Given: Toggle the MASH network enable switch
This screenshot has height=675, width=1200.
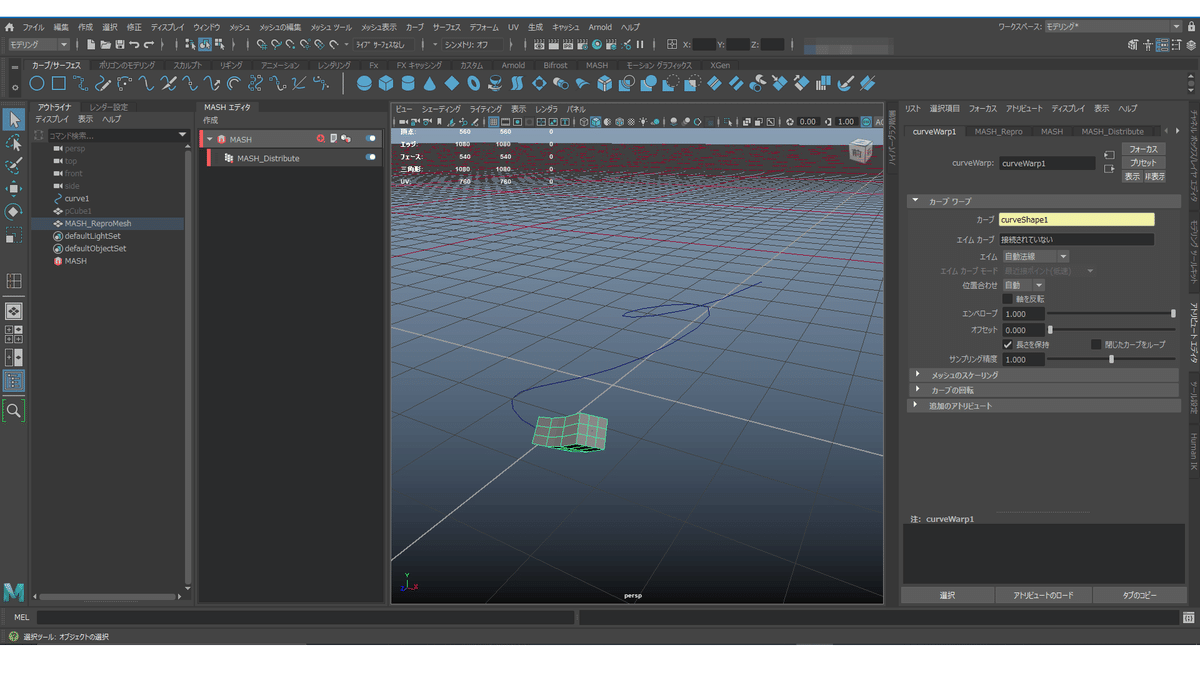Looking at the screenshot, I should [371, 139].
